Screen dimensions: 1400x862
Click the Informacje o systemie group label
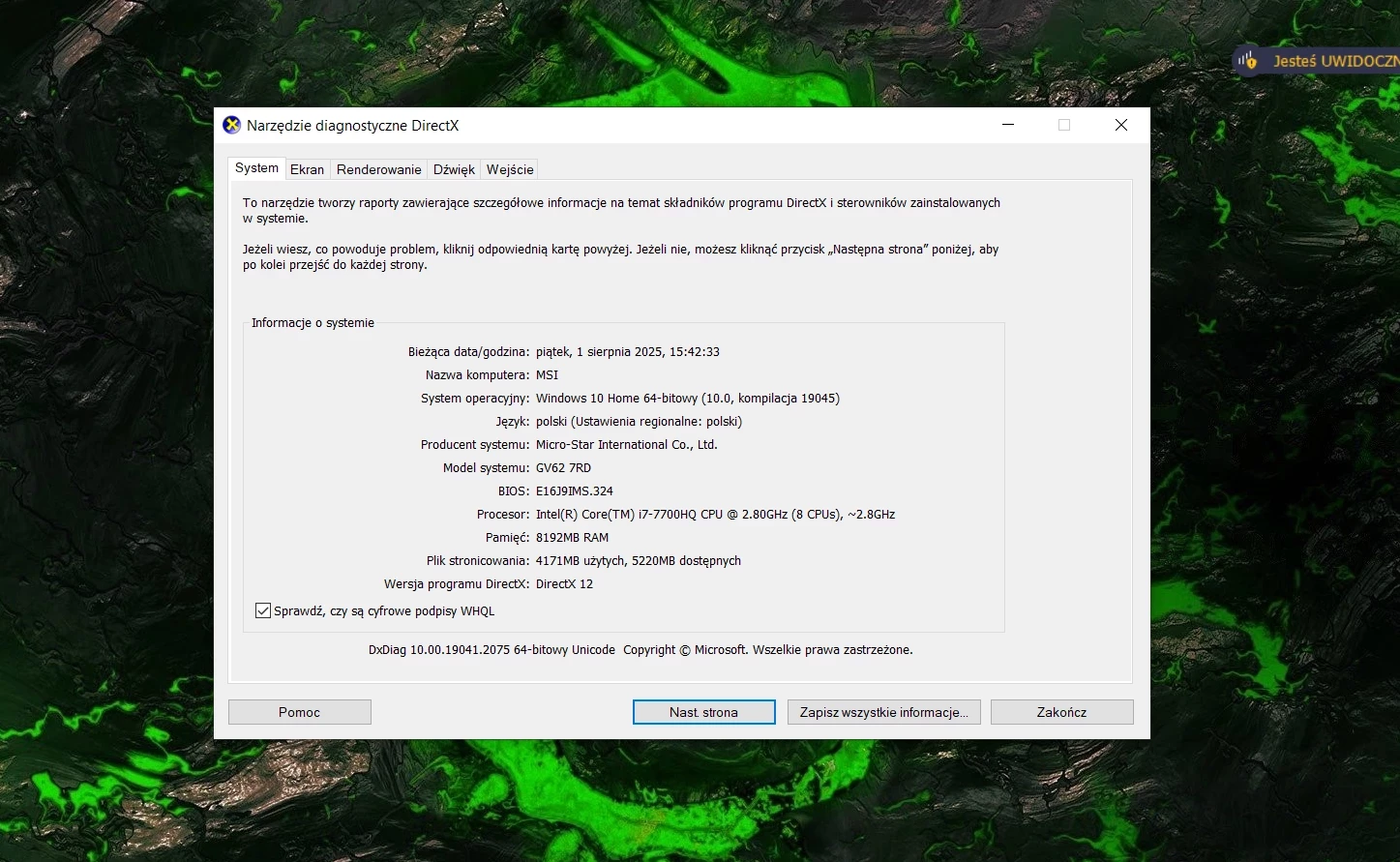tap(313, 323)
